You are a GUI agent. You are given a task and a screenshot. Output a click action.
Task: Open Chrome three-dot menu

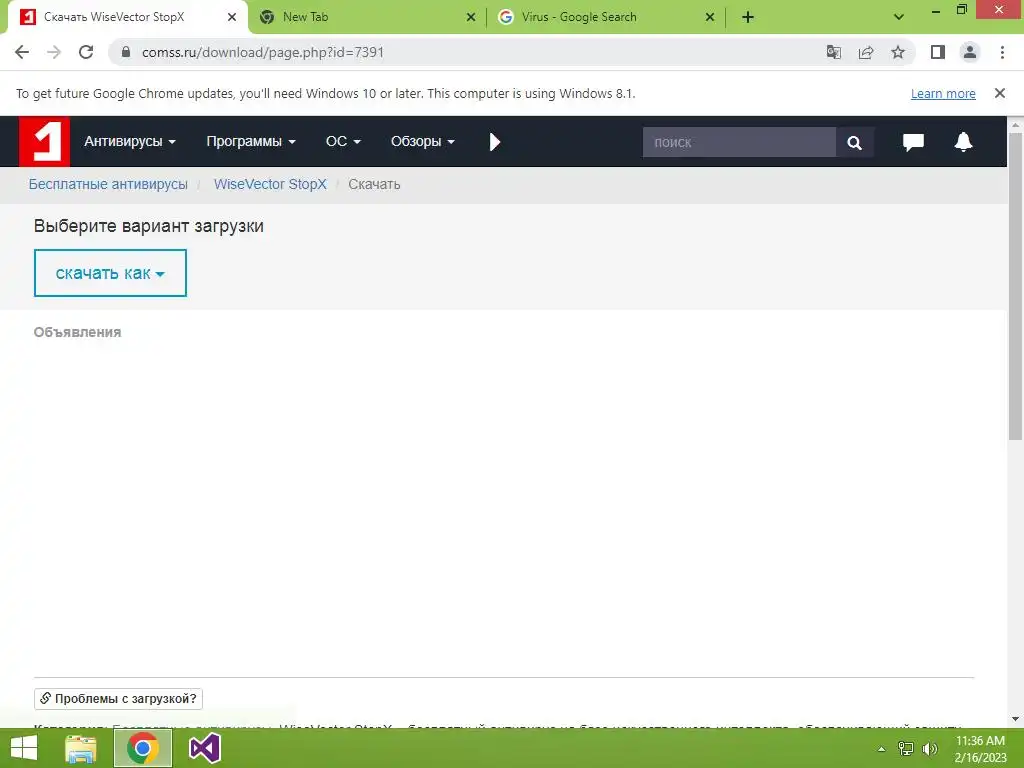[x=1002, y=52]
